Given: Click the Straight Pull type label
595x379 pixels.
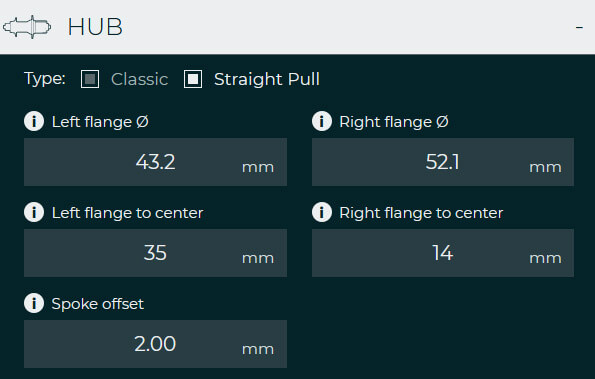Looking at the screenshot, I should (x=267, y=79).
